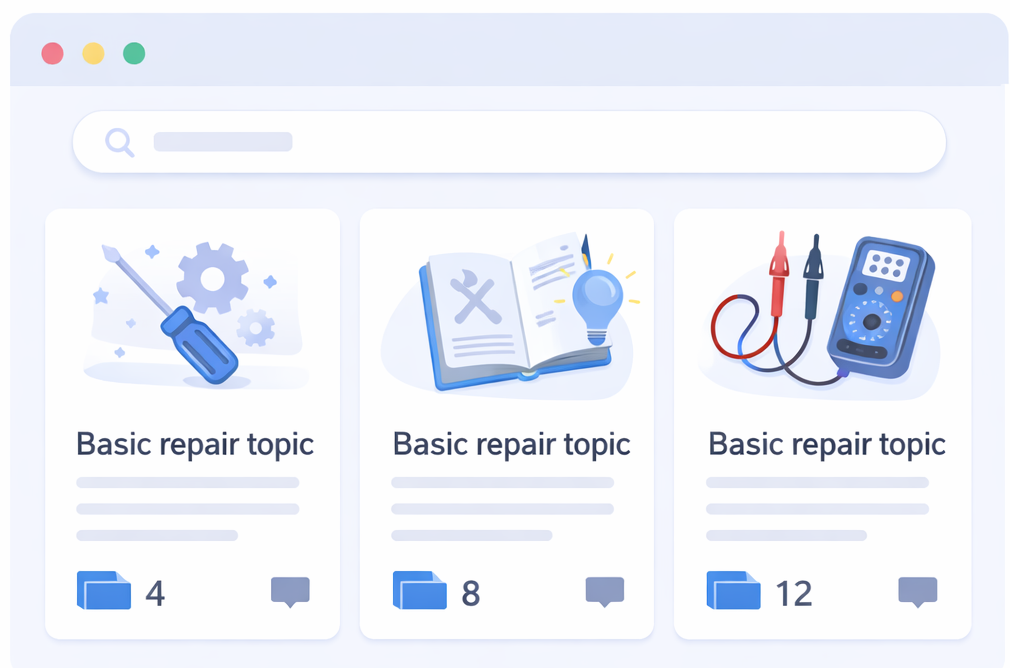
Task: Click the folder icon beside count 8
Action: [x=420, y=590]
